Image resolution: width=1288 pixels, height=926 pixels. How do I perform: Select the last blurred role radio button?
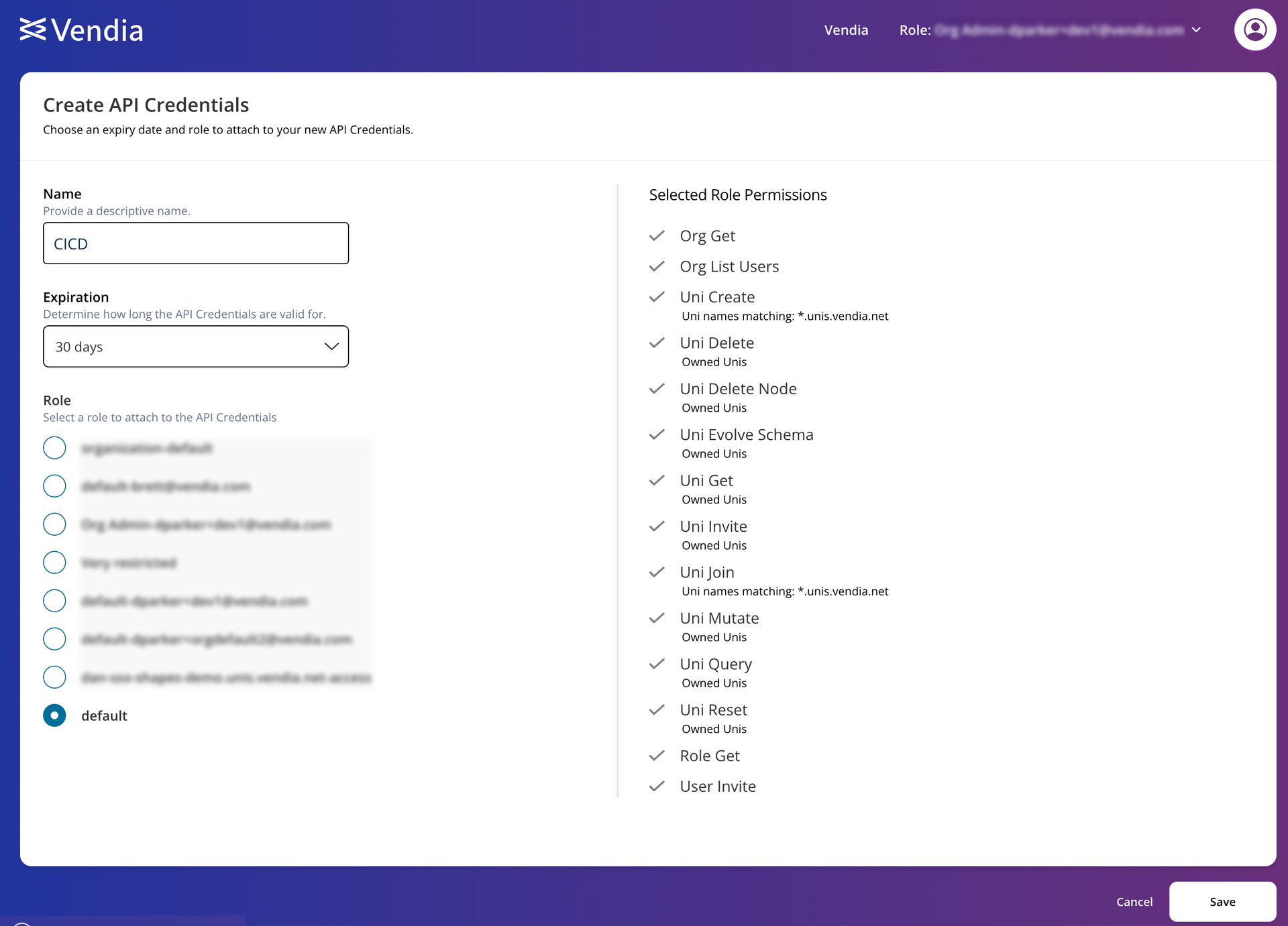pos(54,677)
